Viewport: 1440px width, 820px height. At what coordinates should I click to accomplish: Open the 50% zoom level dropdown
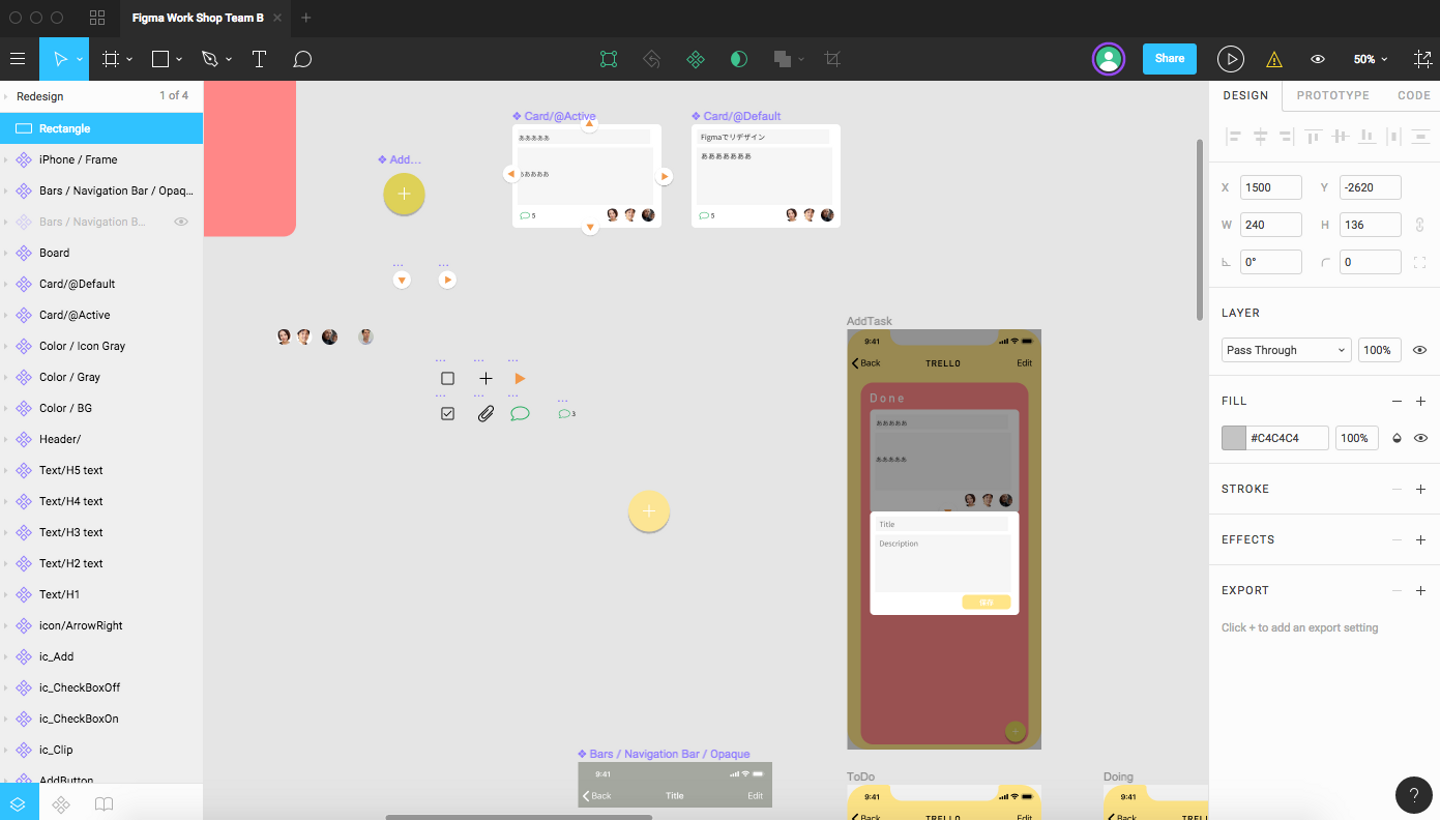point(1370,59)
